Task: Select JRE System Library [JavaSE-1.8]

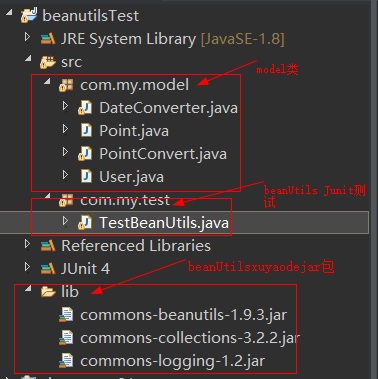Action: tap(173, 39)
